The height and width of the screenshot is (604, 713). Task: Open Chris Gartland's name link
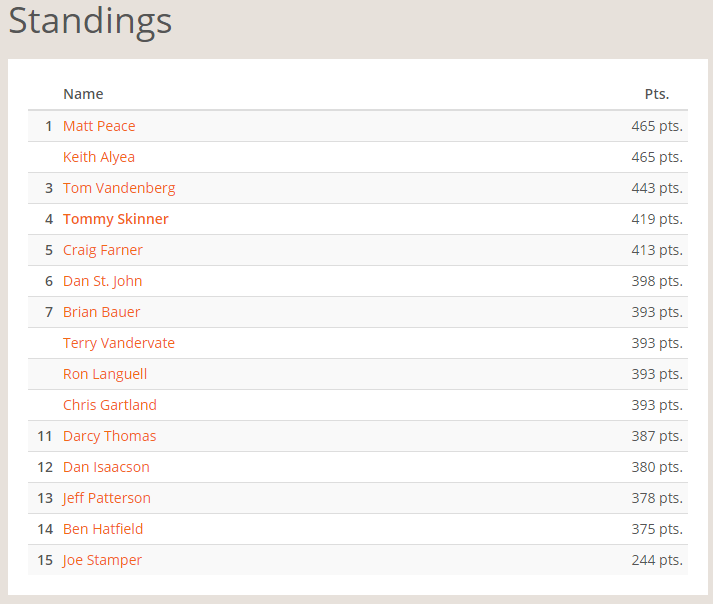click(x=110, y=405)
